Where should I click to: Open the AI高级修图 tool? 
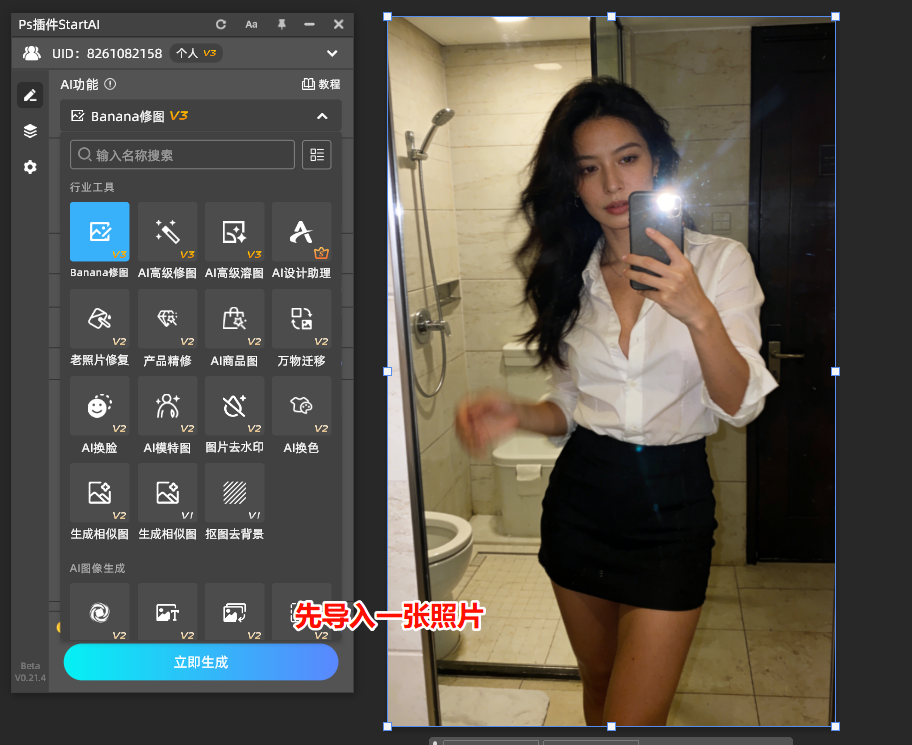point(167,232)
